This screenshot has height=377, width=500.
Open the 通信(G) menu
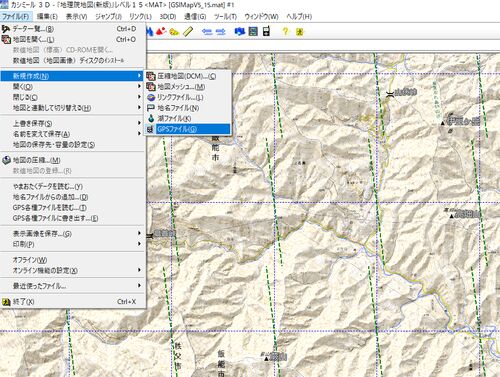[x=195, y=16]
